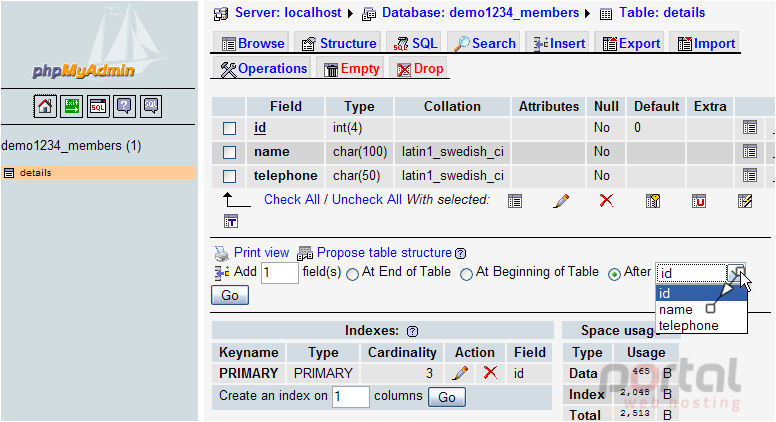Select At End of Table radio
776x422 pixels.
352,274
